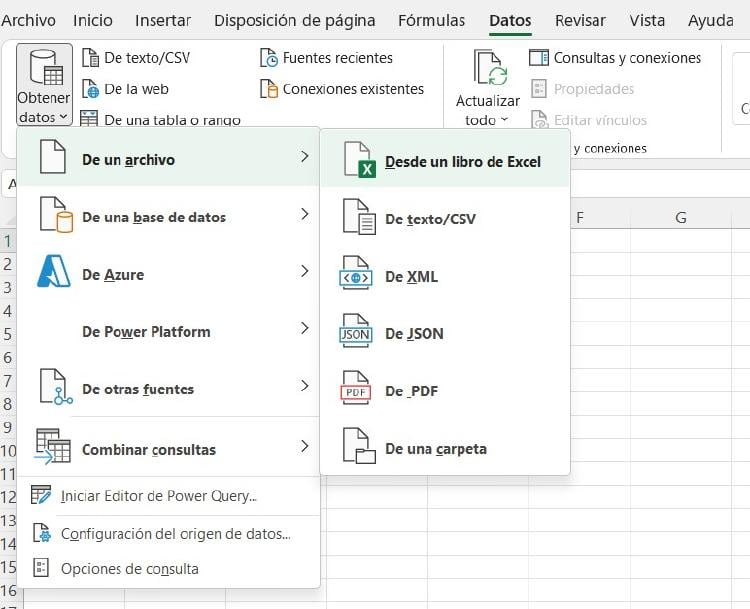Image resolution: width=750 pixels, height=609 pixels.
Task: Choose De XML in the submenu
Action: tap(445, 277)
